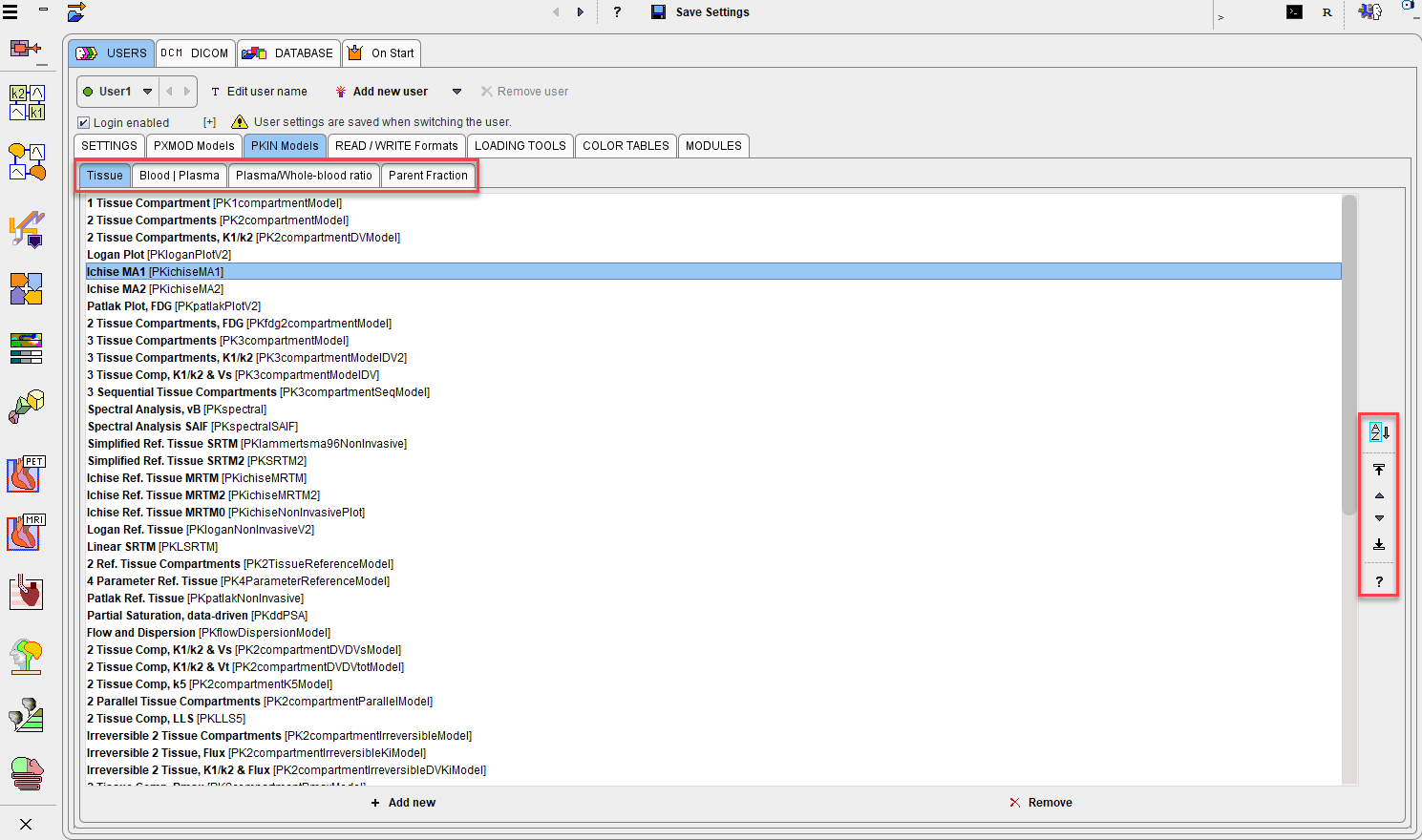Open the Add new user dropdown arrow
This screenshot has width=1422, height=840.
456,92
